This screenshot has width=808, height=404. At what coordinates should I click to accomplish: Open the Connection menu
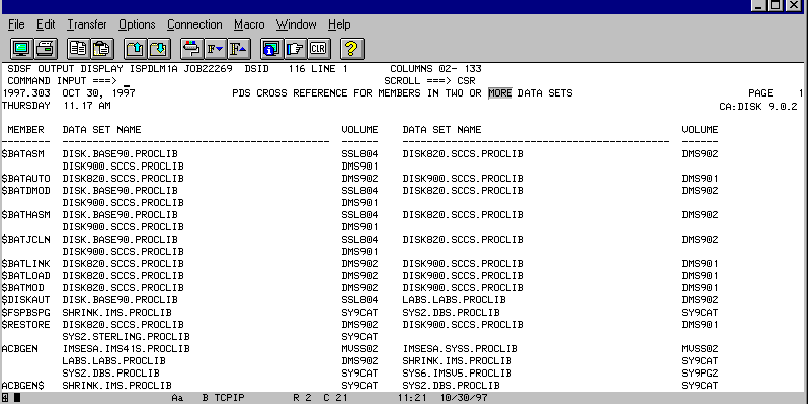(x=195, y=23)
